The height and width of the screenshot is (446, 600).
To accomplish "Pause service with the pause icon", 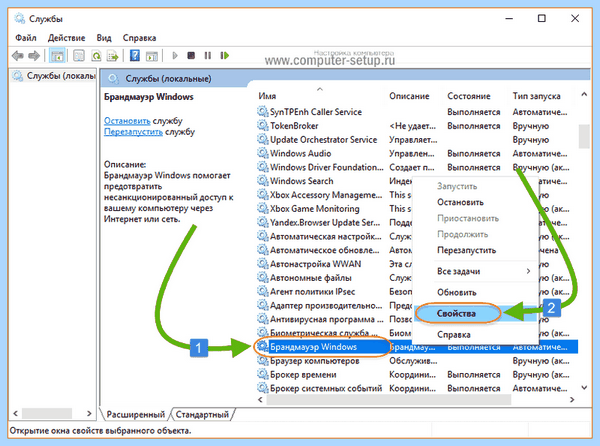I will [x=208, y=56].
